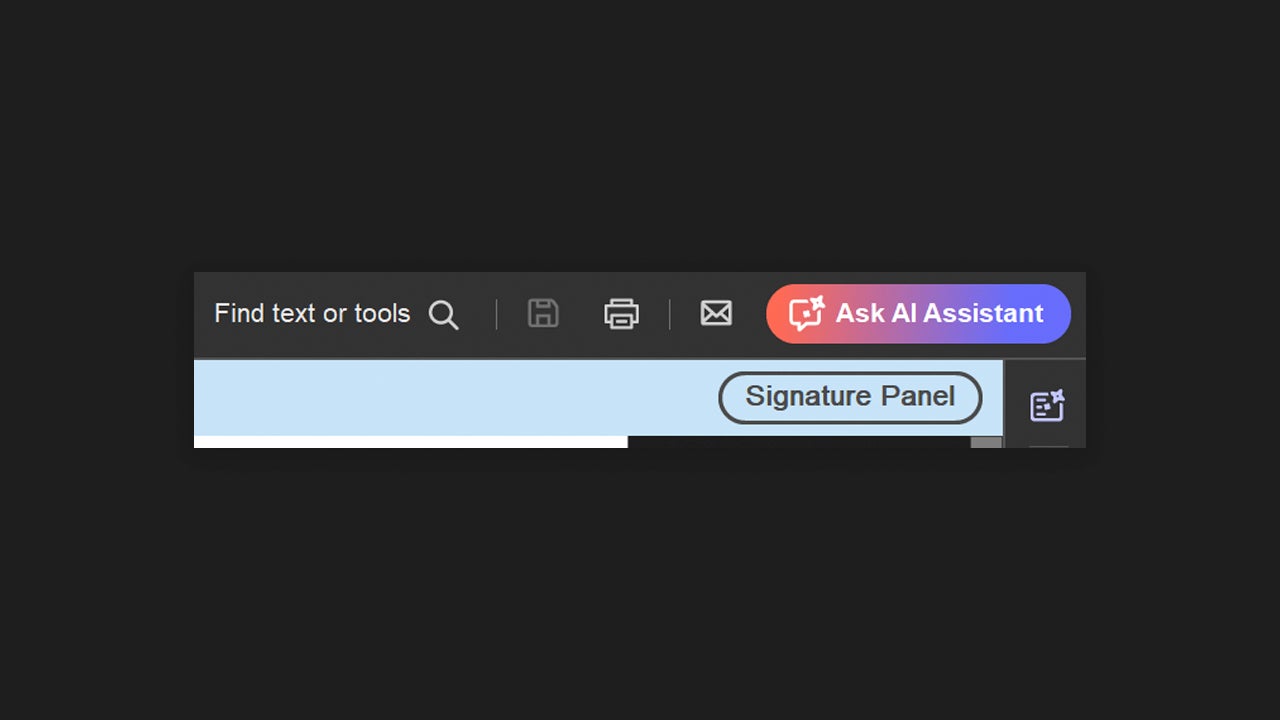Image resolution: width=1280 pixels, height=720 pixels.
Task: Click the divider between search and save icons
Action: pos(496,314)
